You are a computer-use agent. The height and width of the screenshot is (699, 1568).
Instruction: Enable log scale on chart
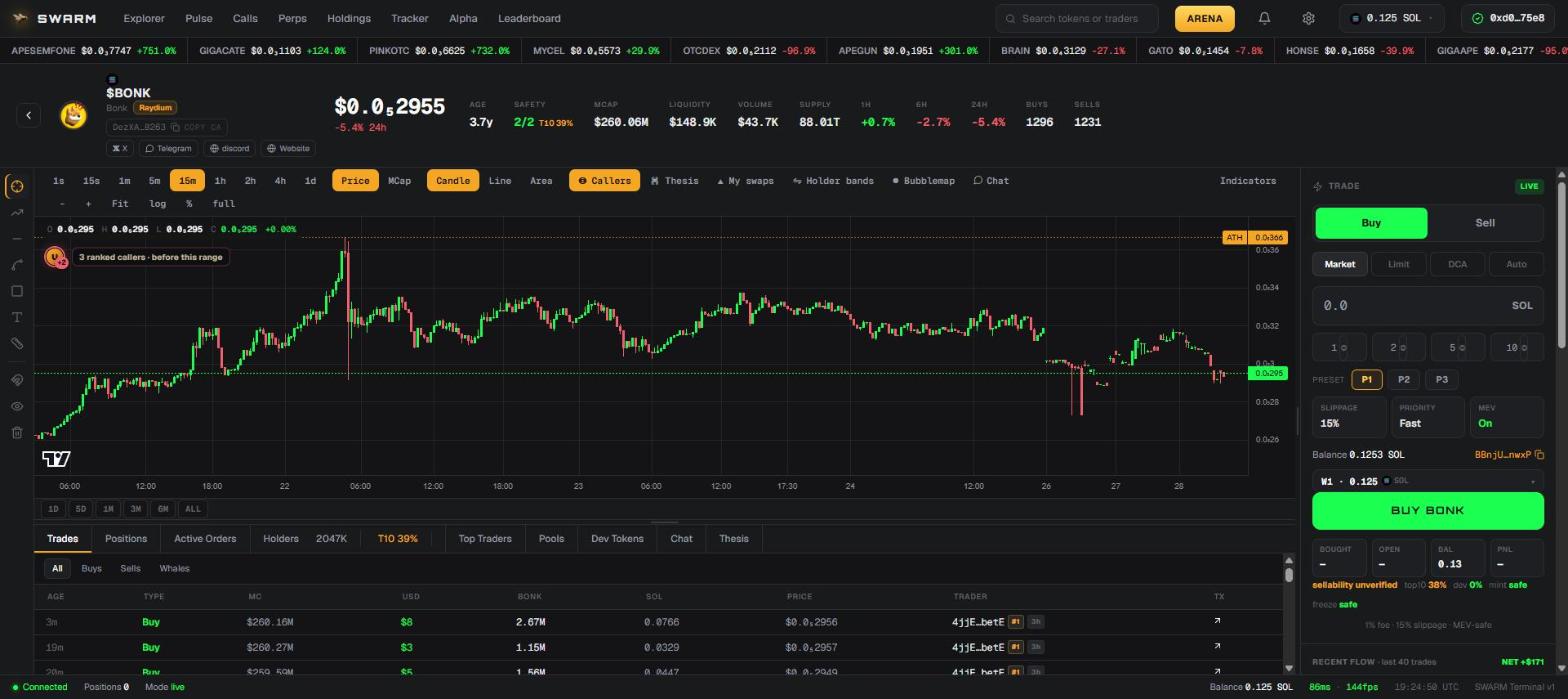(158, 204)
